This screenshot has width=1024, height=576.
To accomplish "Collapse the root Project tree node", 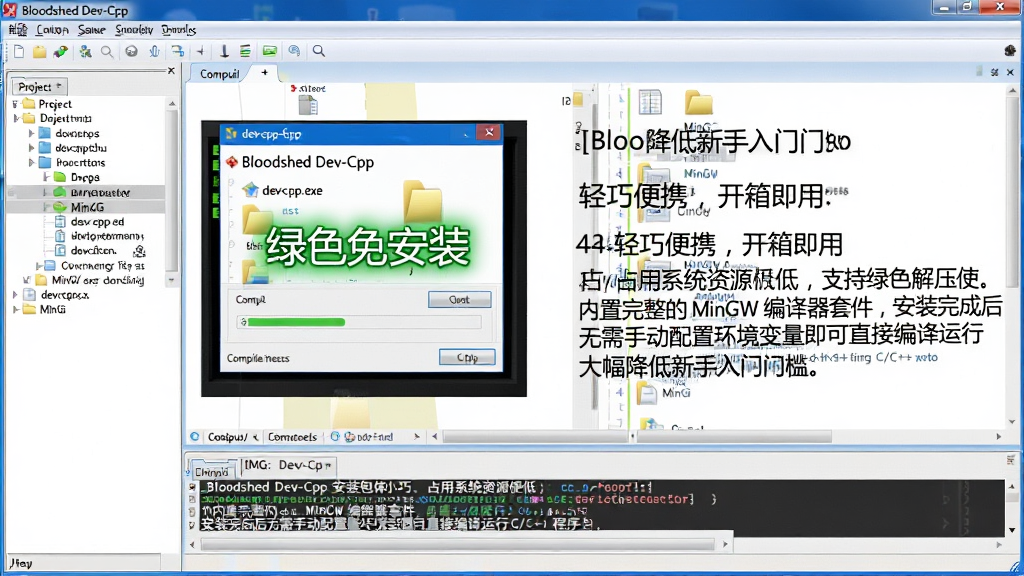I will coord(15,104).
